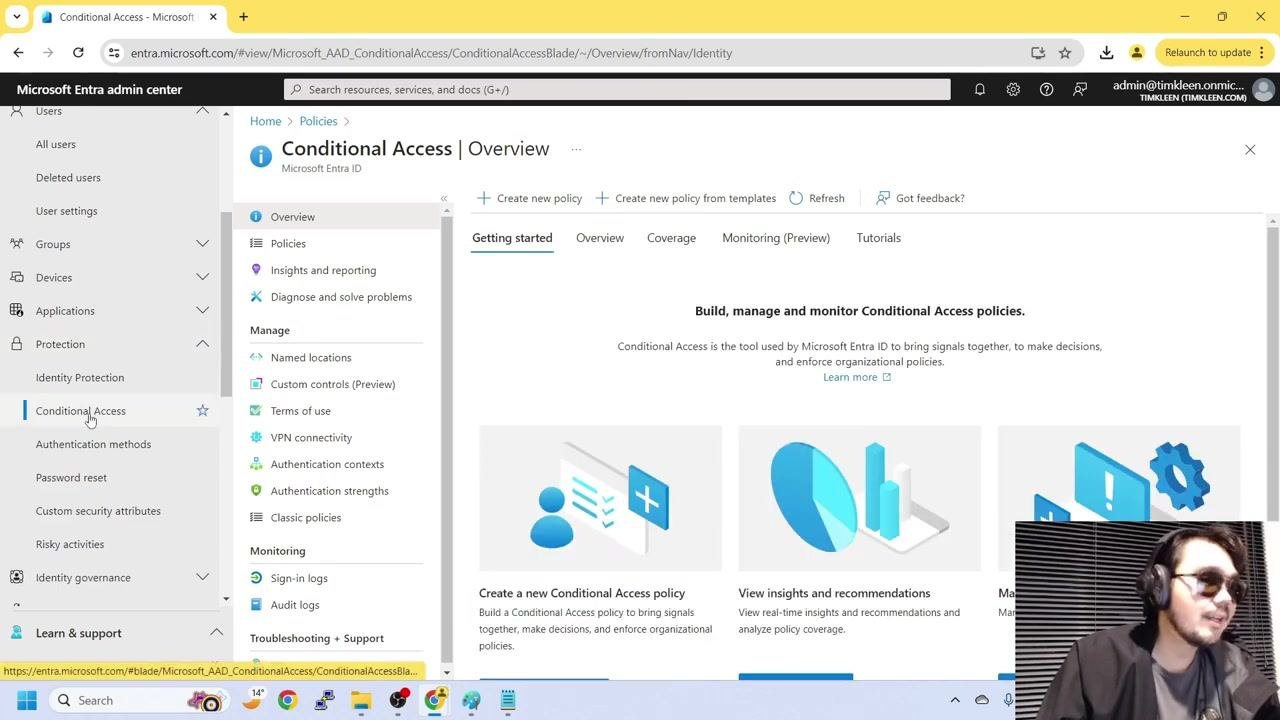The width and height of the screenshot is (1280, 720).
Task: Click the Got feedback person icon
Action: coord(883,198)
